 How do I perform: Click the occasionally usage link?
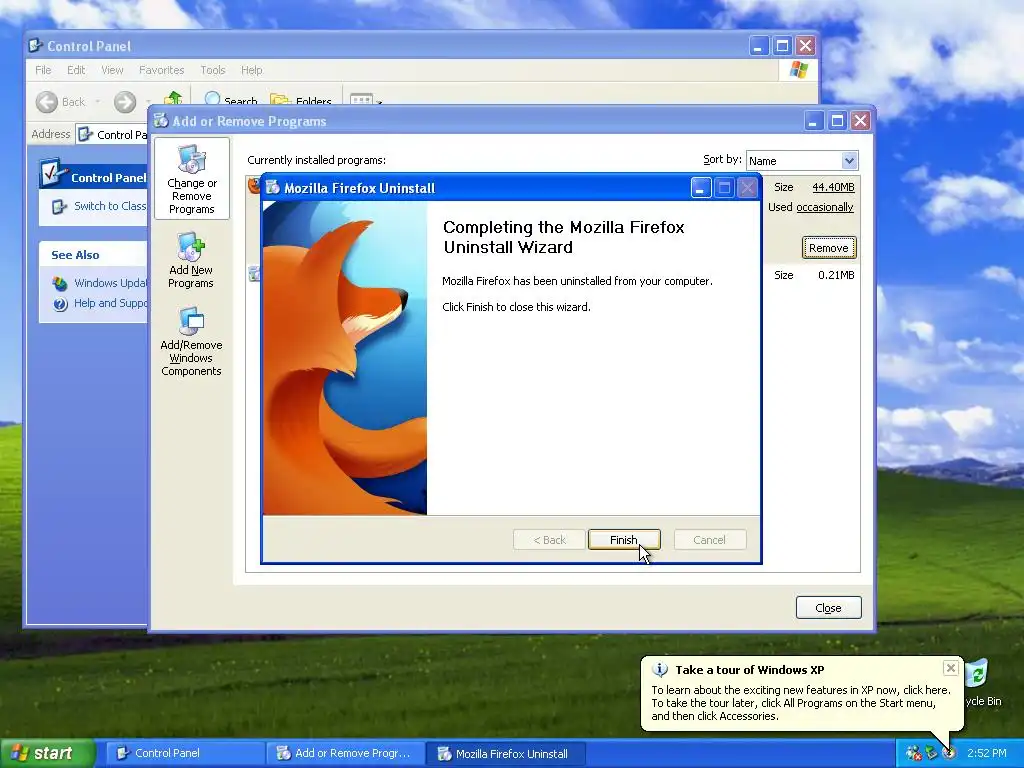[x=824, y=207]
